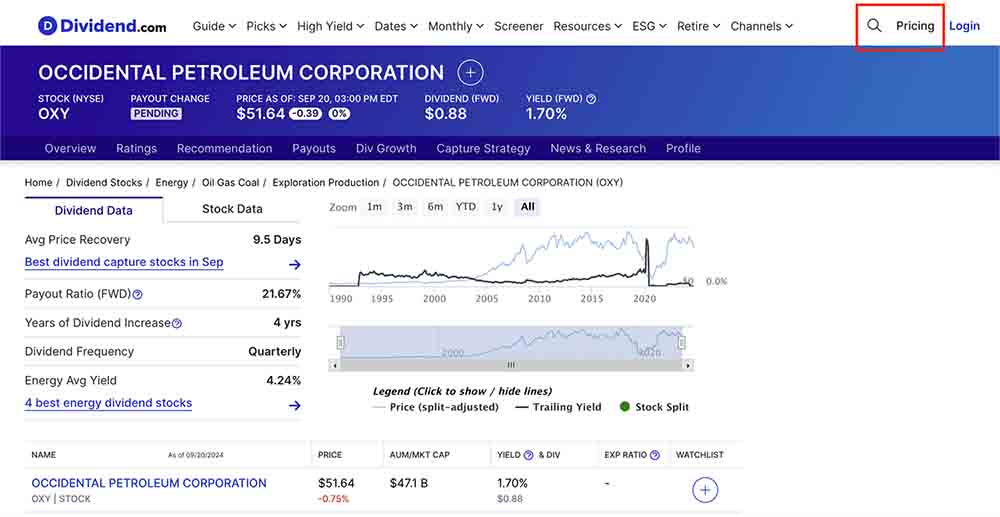
Task: Expand the Guide dropdown menu
Action: (x=214, y=26)
